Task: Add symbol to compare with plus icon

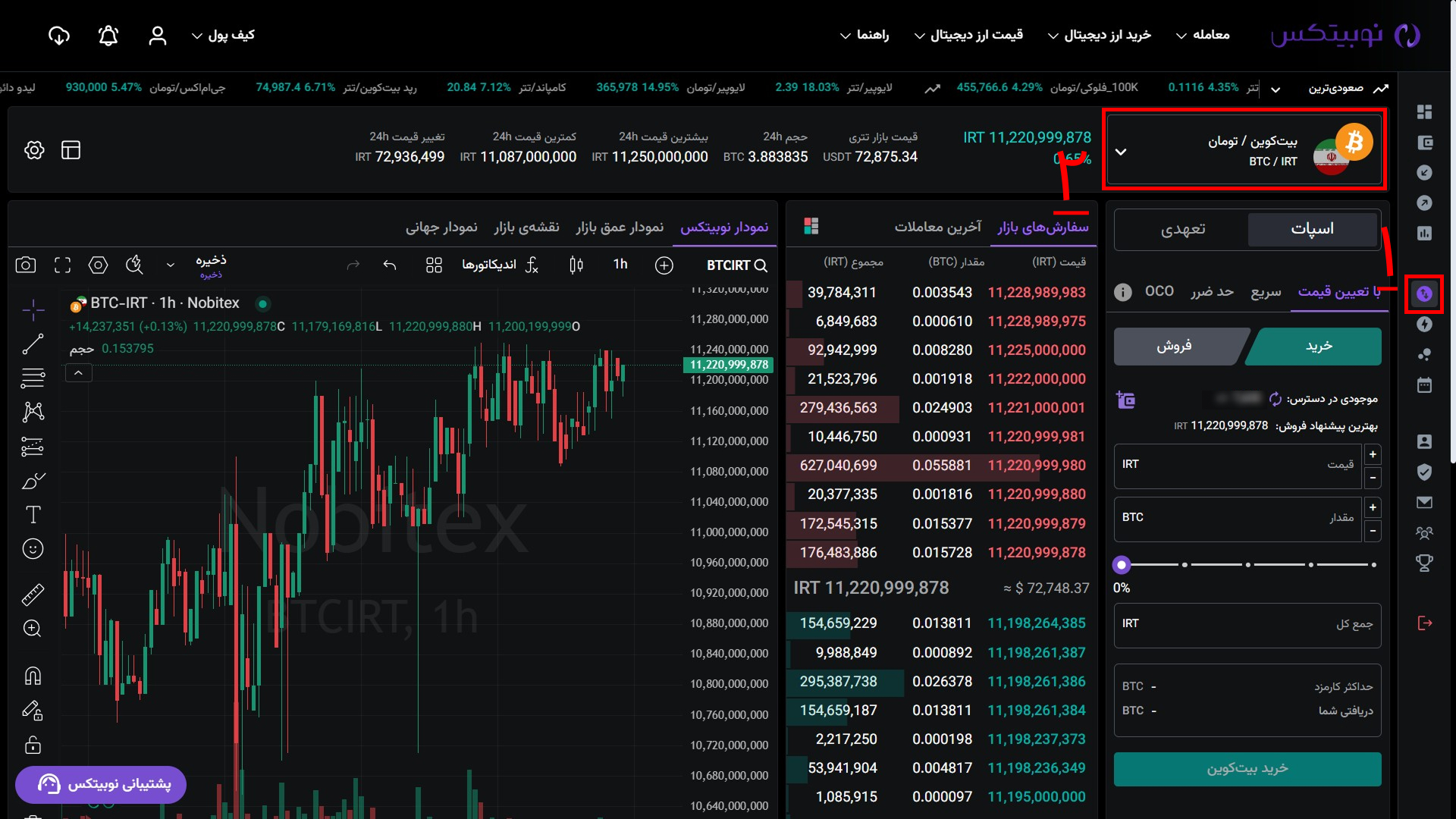Action: coord(664,265)
